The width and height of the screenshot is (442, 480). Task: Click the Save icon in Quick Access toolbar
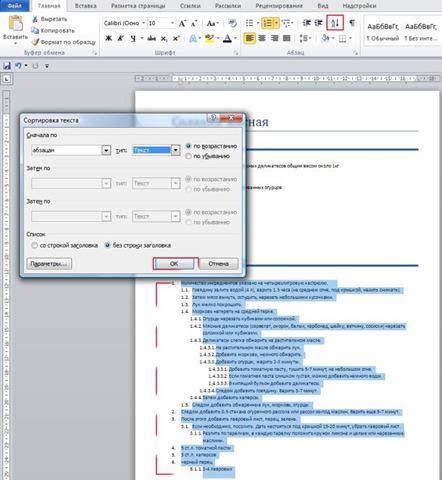click(7, 66)
